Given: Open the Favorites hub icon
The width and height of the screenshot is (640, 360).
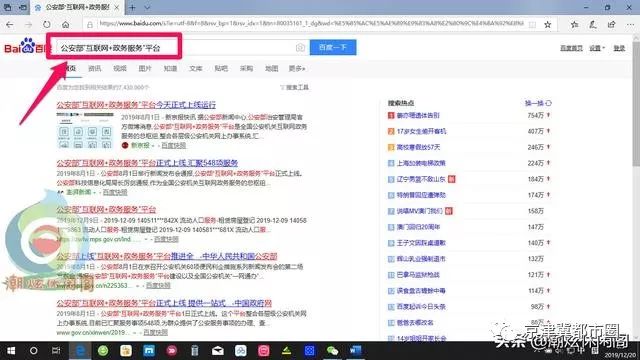Looking at the screenshot, I should click(x=575, y=24).
